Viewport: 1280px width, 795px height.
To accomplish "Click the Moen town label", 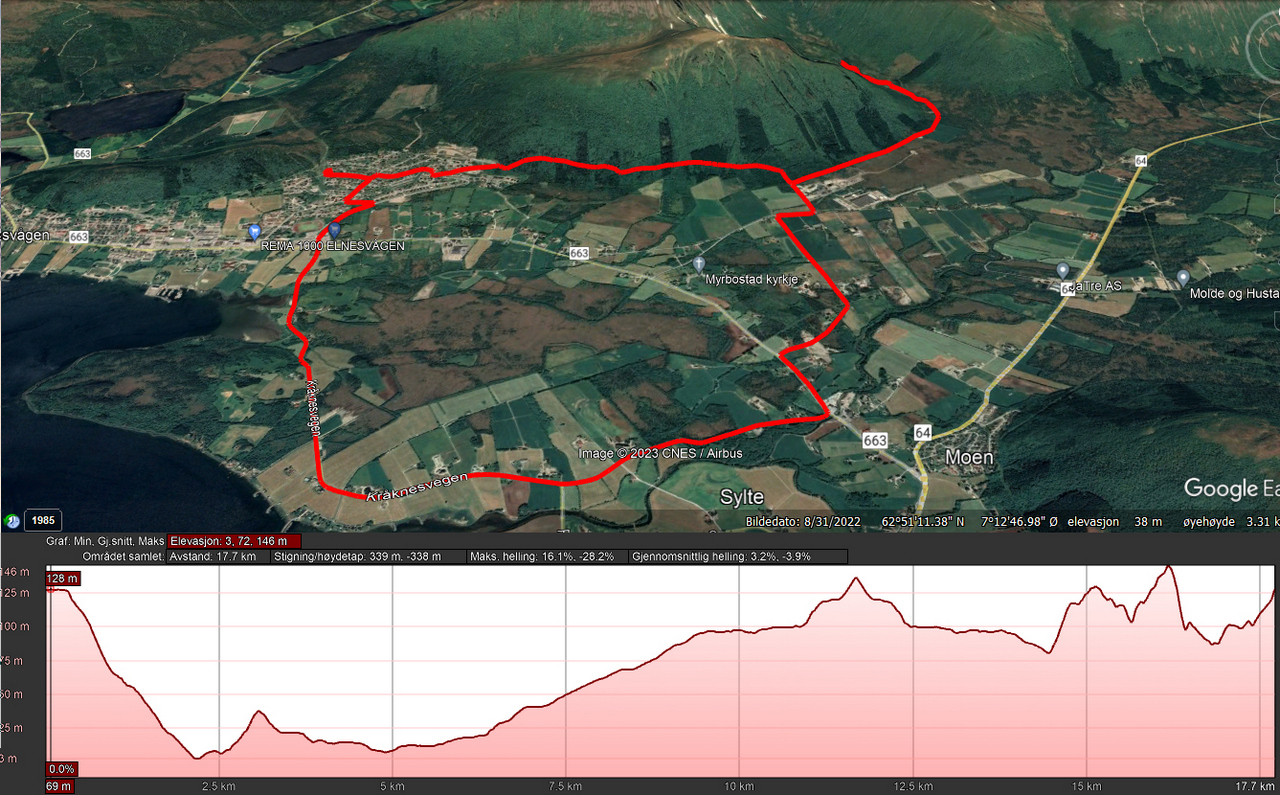I will point(969,457).
